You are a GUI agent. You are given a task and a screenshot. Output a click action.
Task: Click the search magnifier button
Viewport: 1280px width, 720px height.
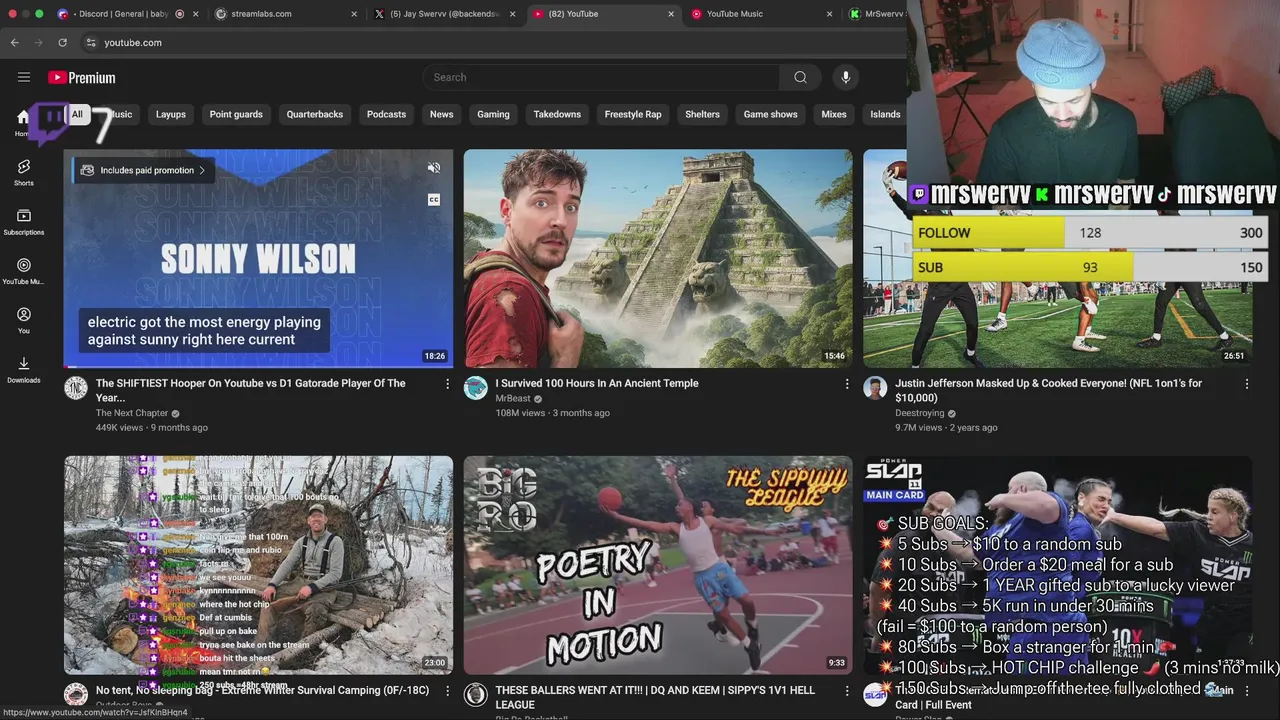tap(800, 77)
